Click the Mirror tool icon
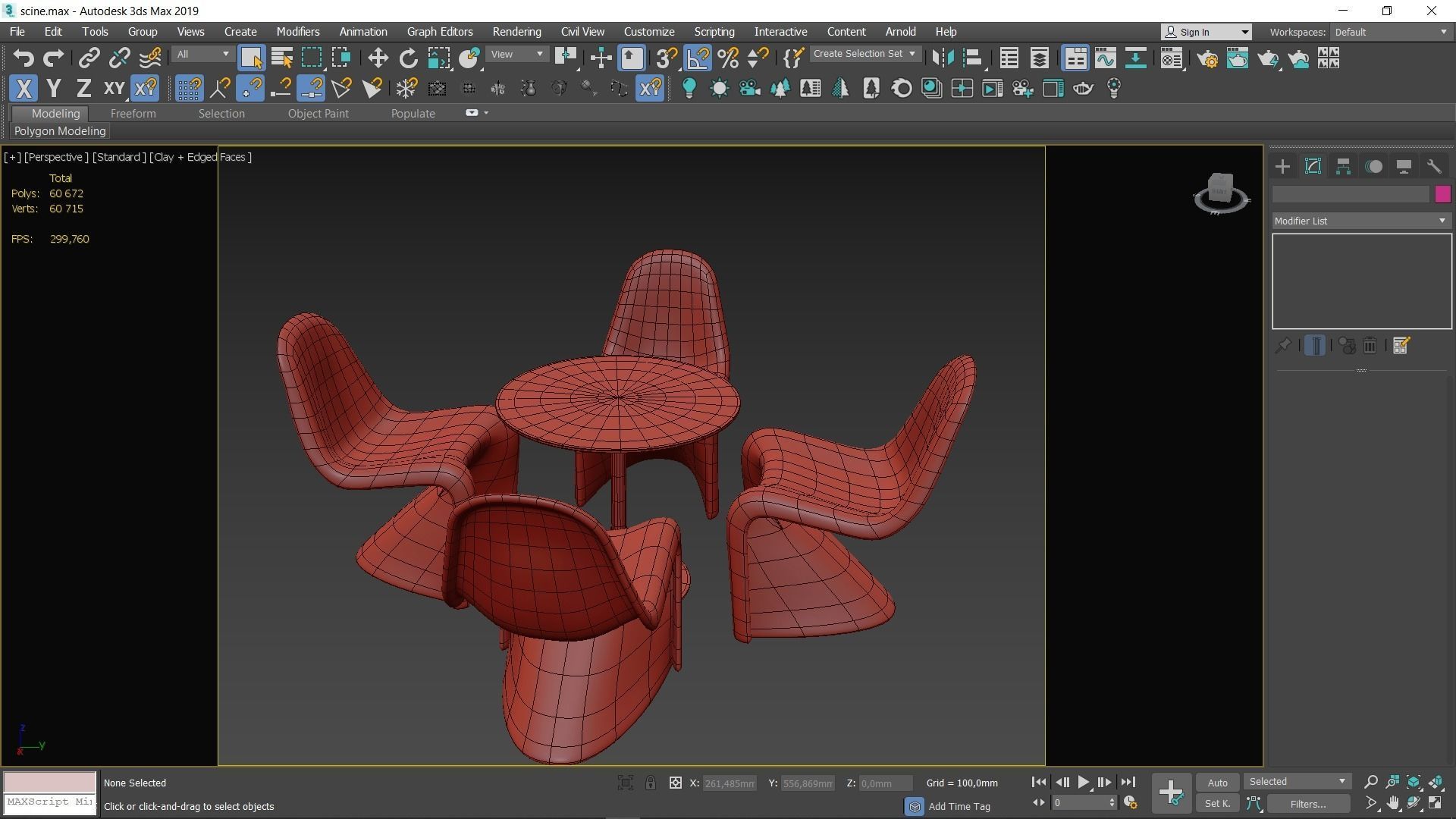 pyautogui.click(x=943, y=58)
